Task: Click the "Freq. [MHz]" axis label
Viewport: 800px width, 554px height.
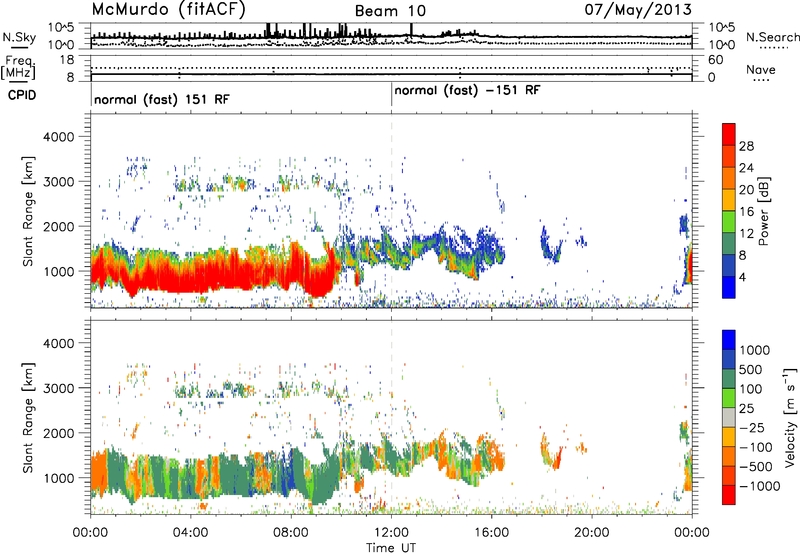Action: [19, 68]
